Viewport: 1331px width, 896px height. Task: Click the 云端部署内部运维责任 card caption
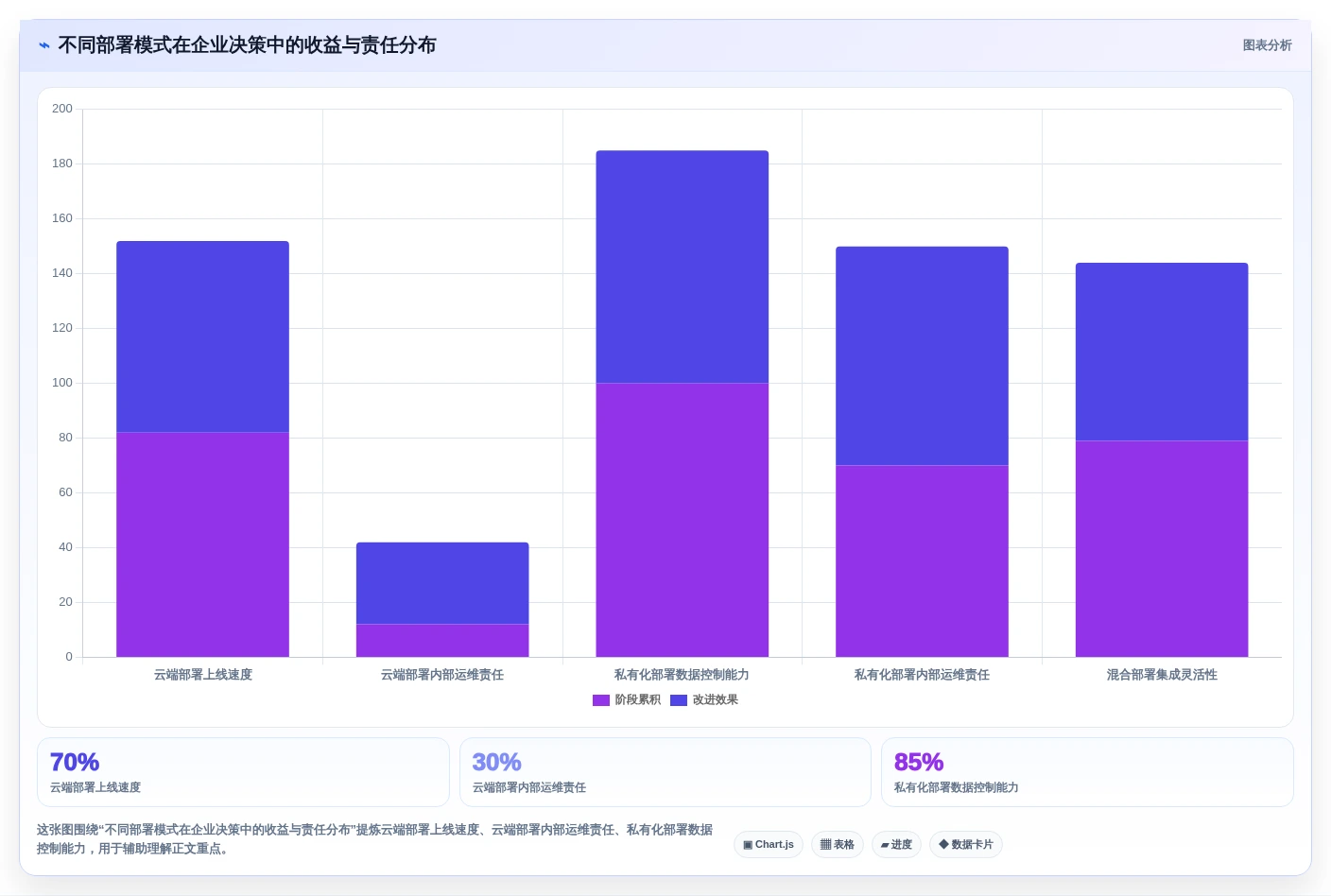(x=529, y=787)
